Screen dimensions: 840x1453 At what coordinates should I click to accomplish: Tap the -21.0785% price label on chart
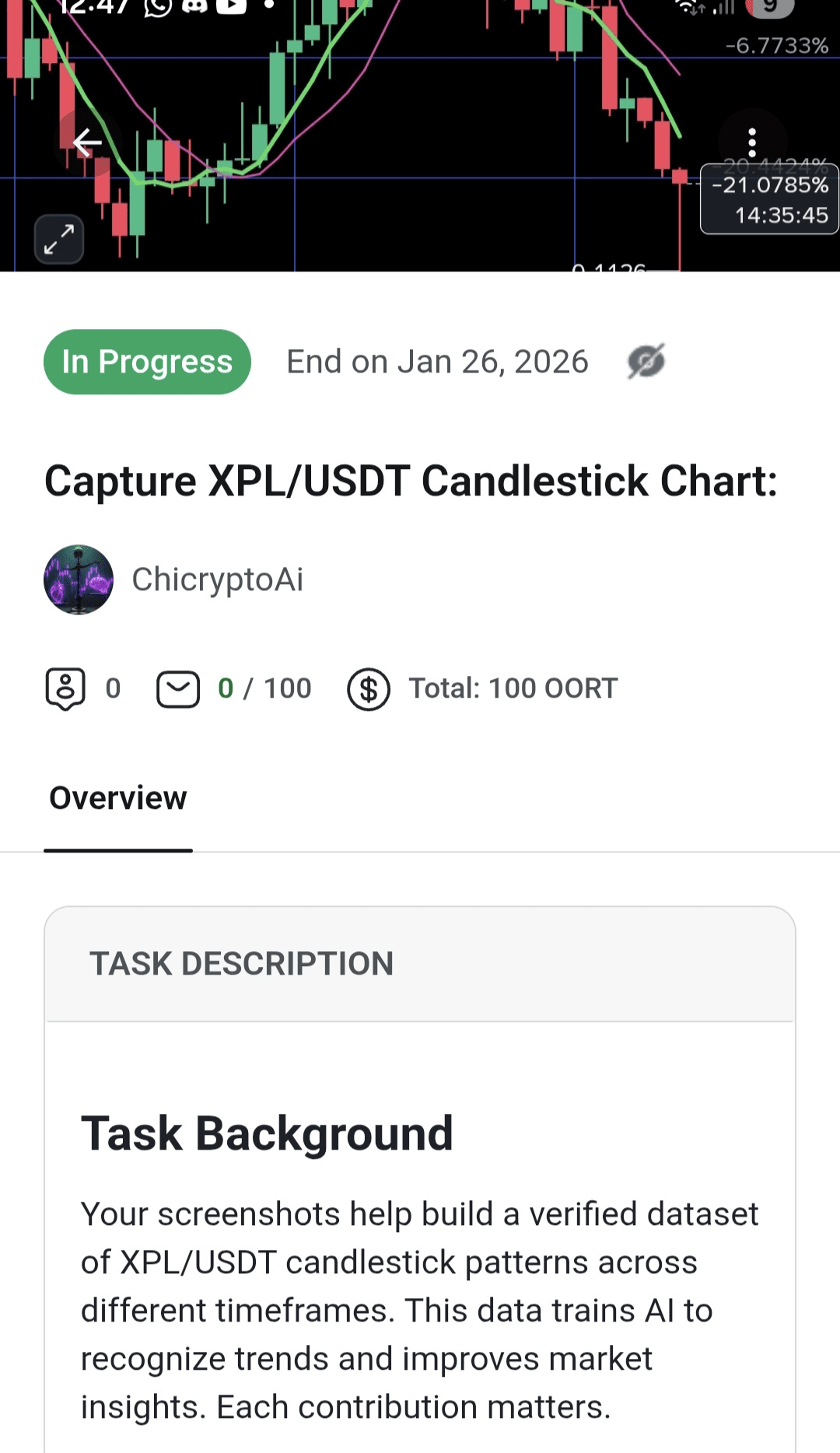770,185
